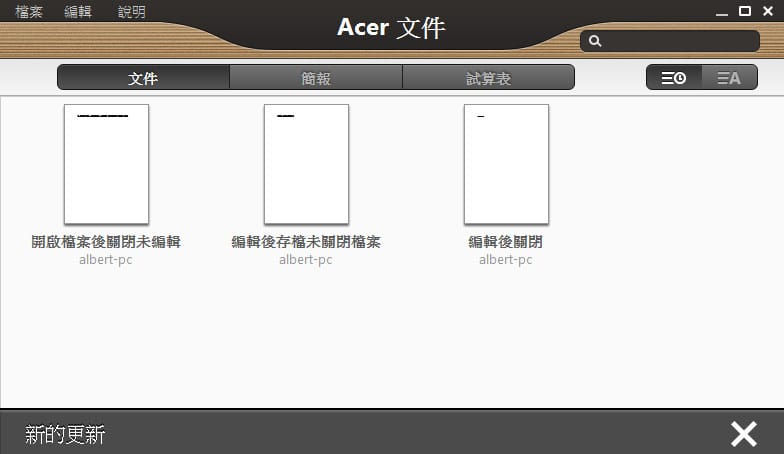Click the 編輯後存檔未關閉檔案 file name
This screenshot has height=454, width=784.
click(306, 242)
